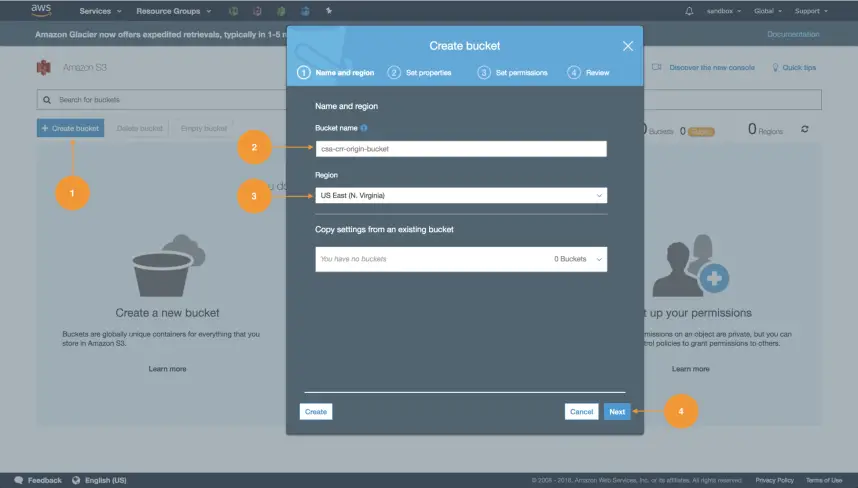Open the sandbox account menu
The height and width of the screenshot is (488, 858).
point(723,11)
